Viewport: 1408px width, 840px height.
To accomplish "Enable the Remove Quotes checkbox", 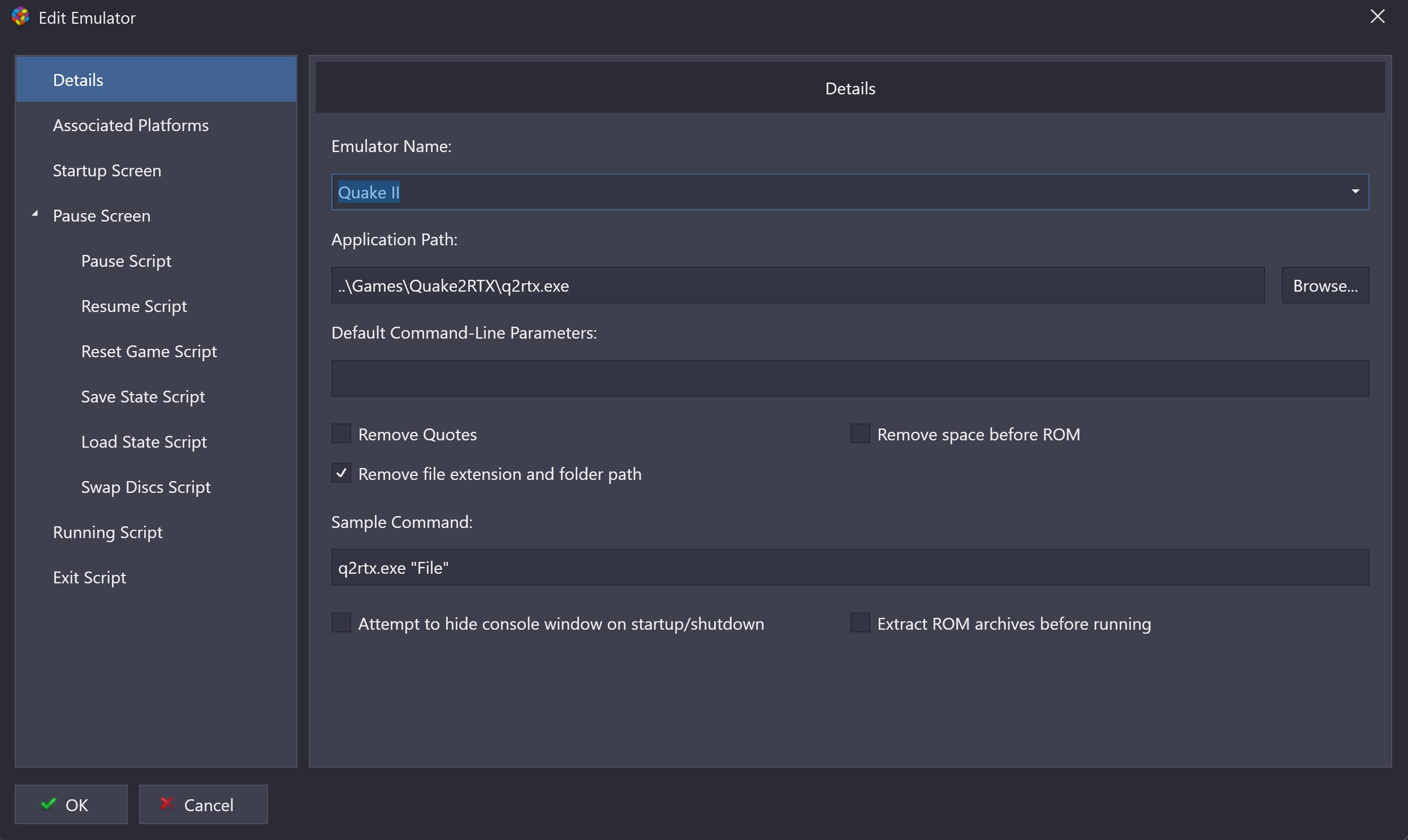I will pos(341,434).
